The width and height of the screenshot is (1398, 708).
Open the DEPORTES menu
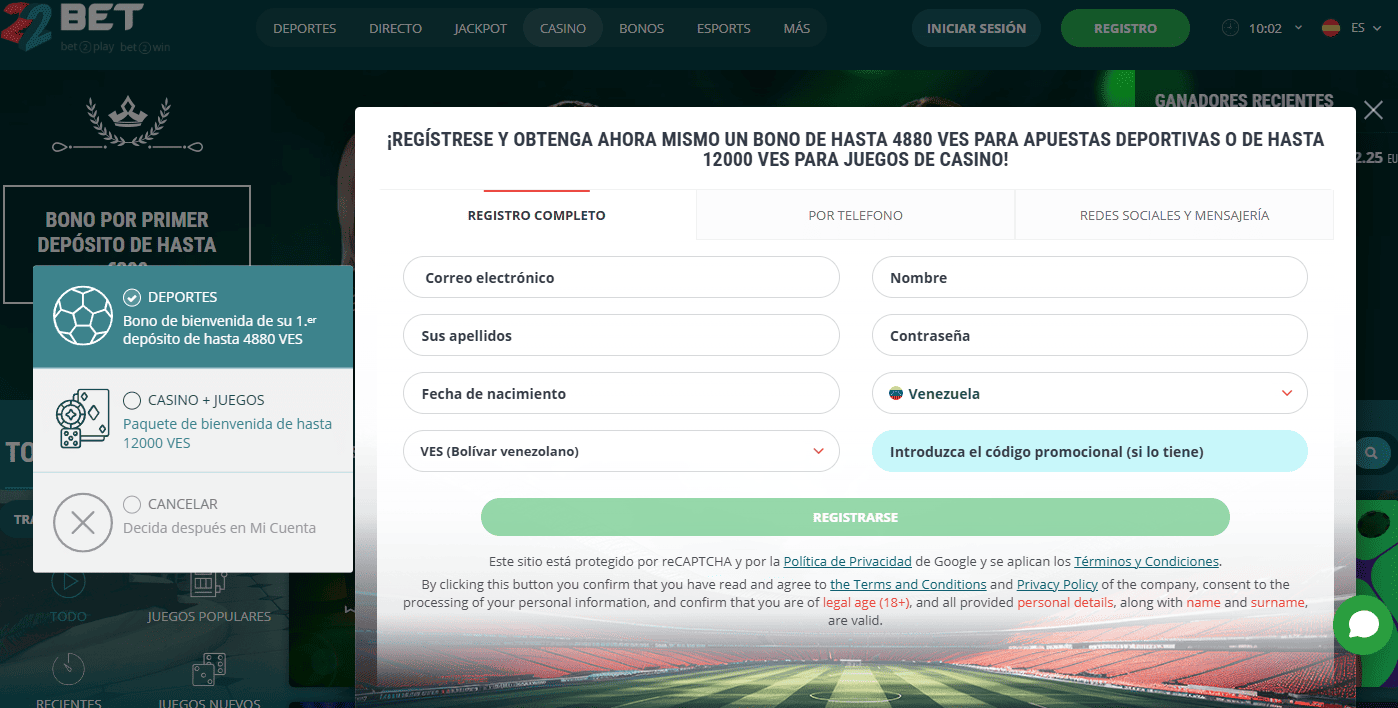[305, 28]
